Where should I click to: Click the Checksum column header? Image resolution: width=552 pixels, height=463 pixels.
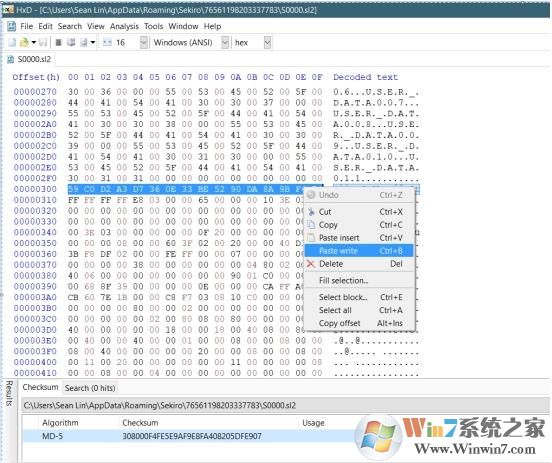point(140,423)
